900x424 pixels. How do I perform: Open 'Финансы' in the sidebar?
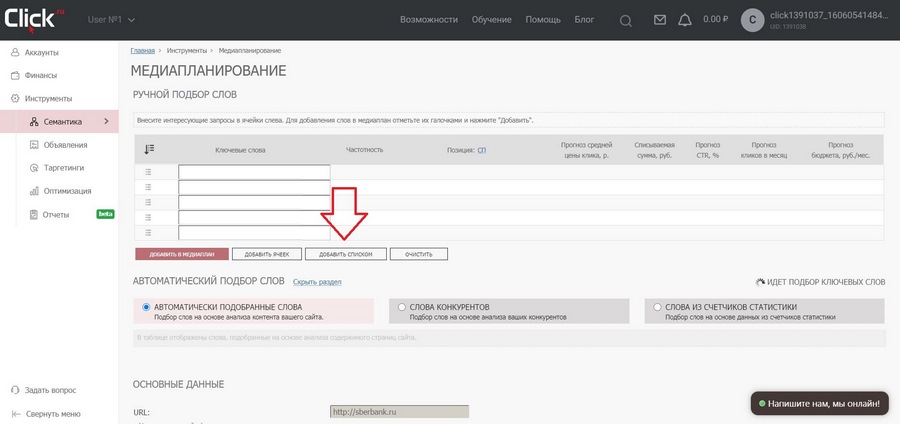click(x=41, y=75)
